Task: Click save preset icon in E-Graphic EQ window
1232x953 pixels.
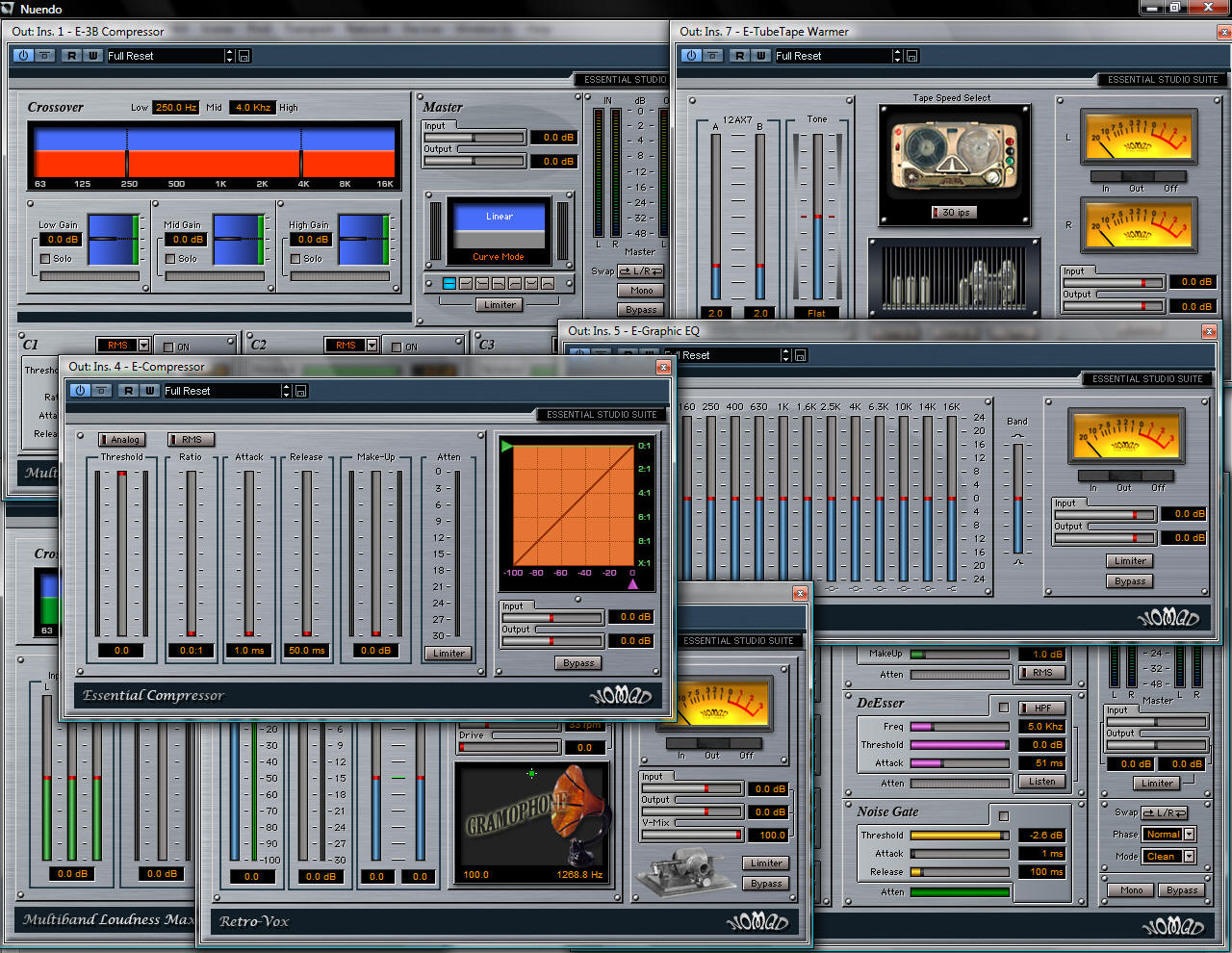Action: click(x=800, y=355)
